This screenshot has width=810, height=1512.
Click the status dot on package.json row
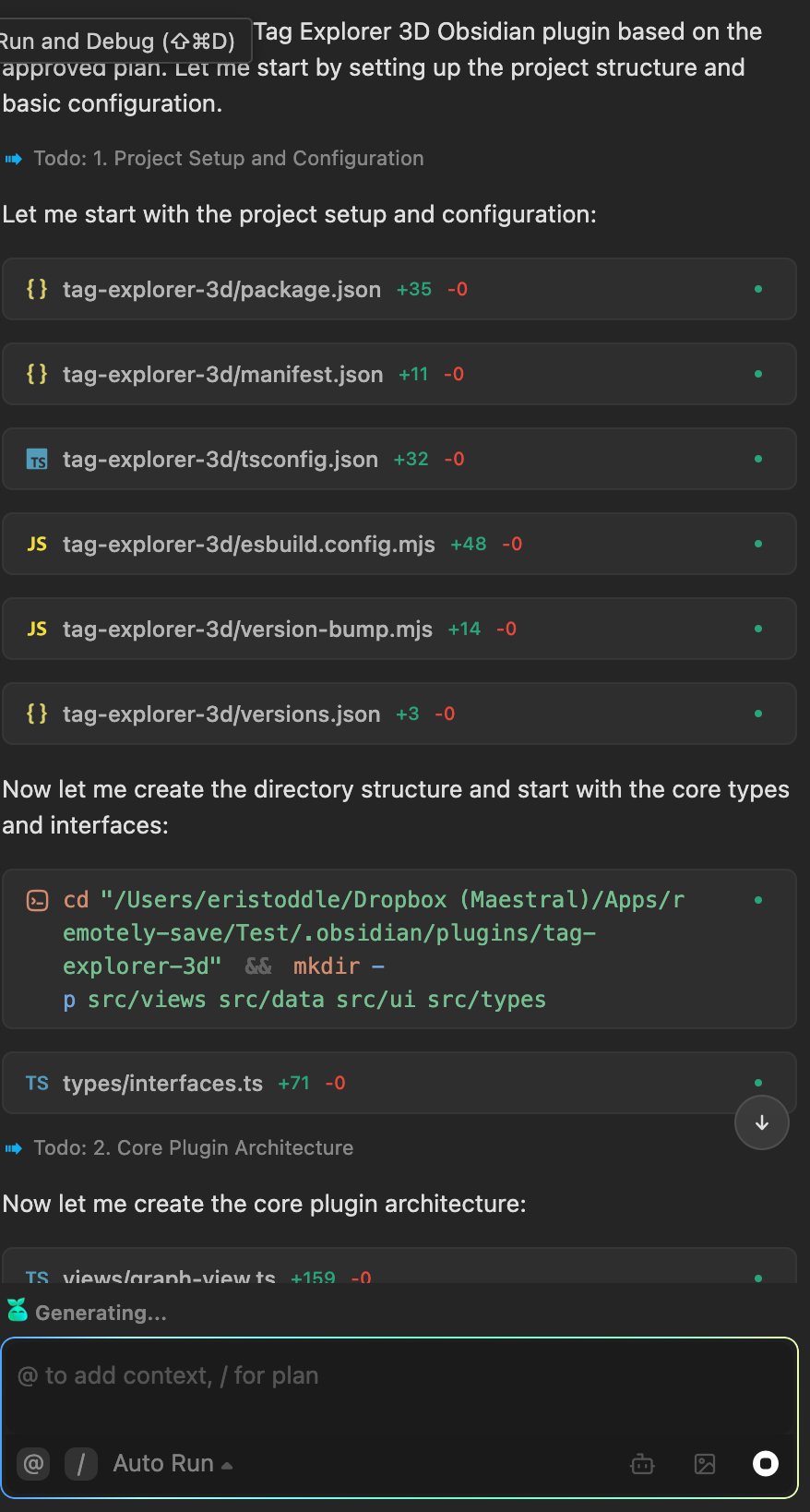pos(758,289)
